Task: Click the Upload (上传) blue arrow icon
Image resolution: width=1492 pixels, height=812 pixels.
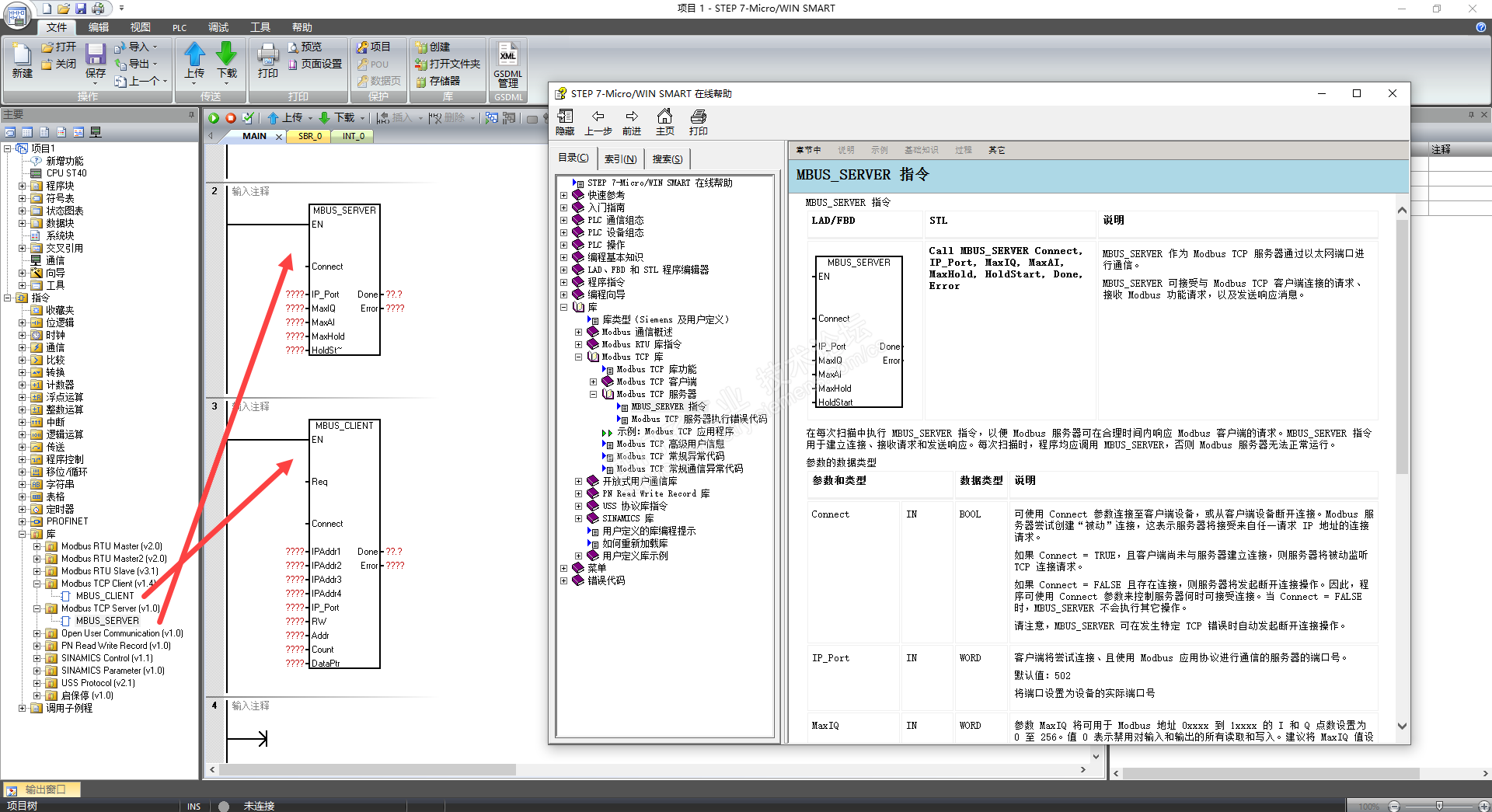Action: [x=194, y=55]
